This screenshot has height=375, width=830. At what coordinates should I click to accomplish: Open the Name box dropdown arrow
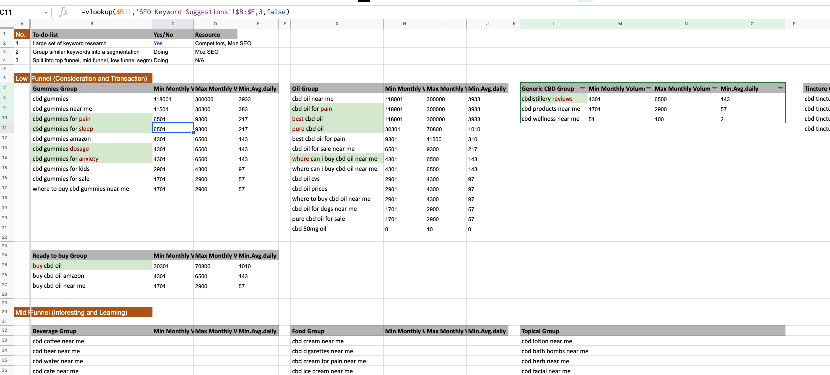47,12
